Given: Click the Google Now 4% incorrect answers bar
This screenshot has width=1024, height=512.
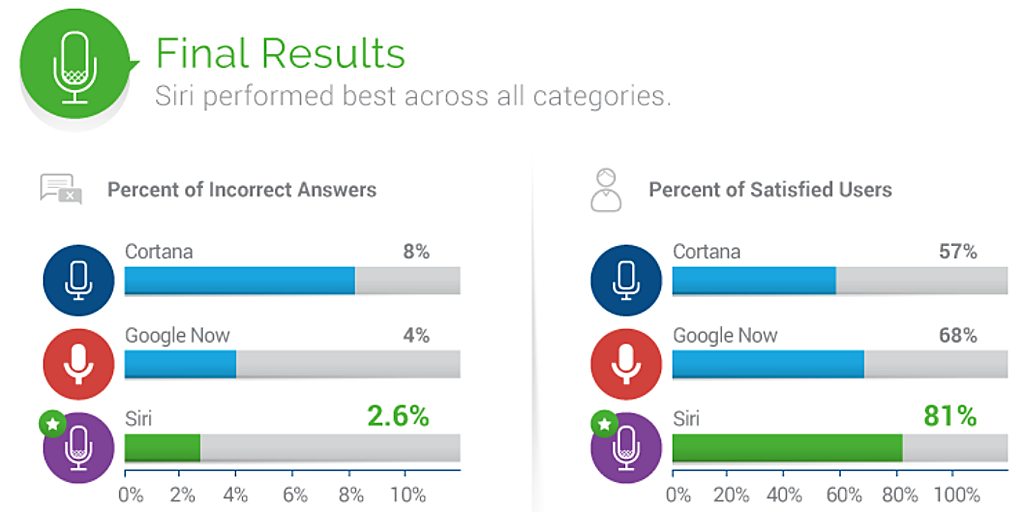Looking at the screenshot, I should point(180,365).
